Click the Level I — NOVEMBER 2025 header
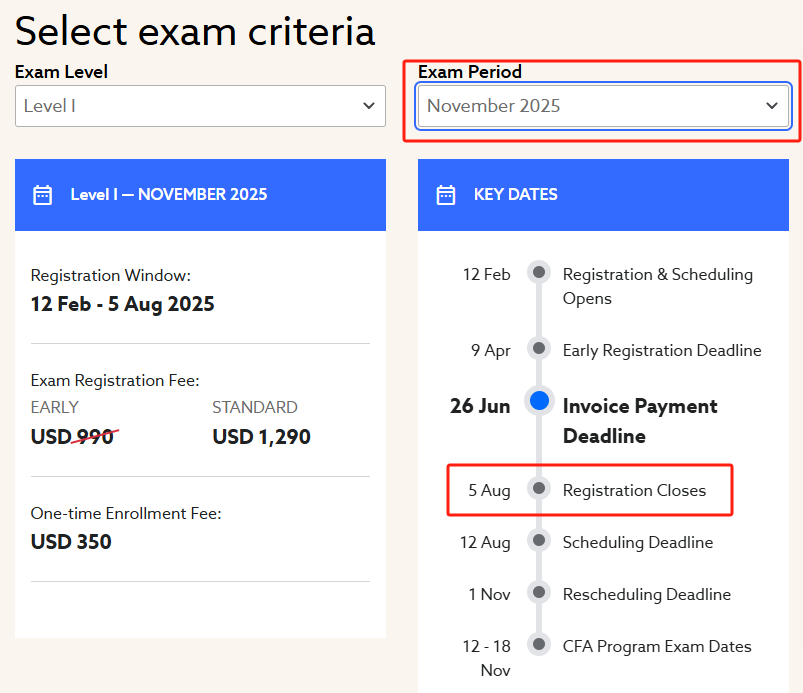This screenshot has width=803, height=693. click(x=169, y=195)
